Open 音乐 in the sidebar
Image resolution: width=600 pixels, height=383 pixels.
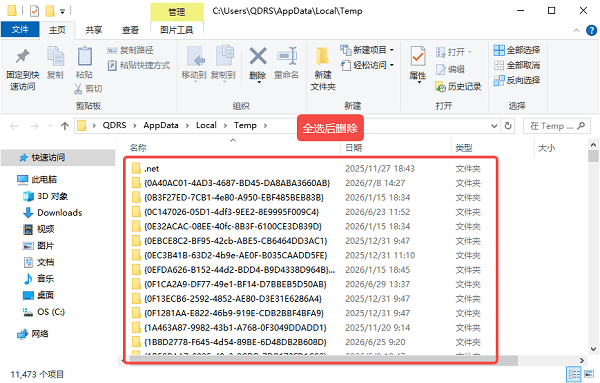point(39,279)
